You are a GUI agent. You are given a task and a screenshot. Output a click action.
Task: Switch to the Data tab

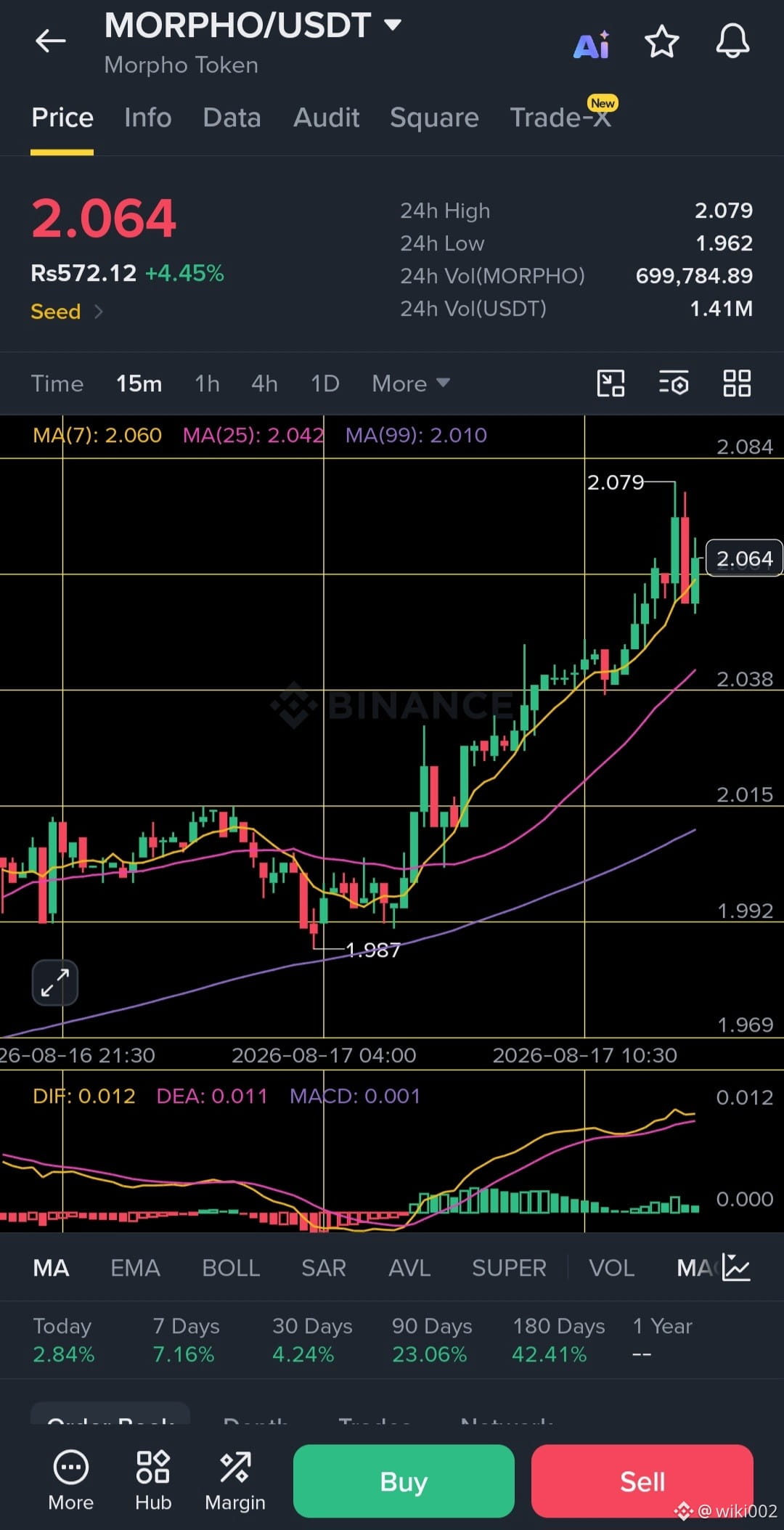pos(232,118)
